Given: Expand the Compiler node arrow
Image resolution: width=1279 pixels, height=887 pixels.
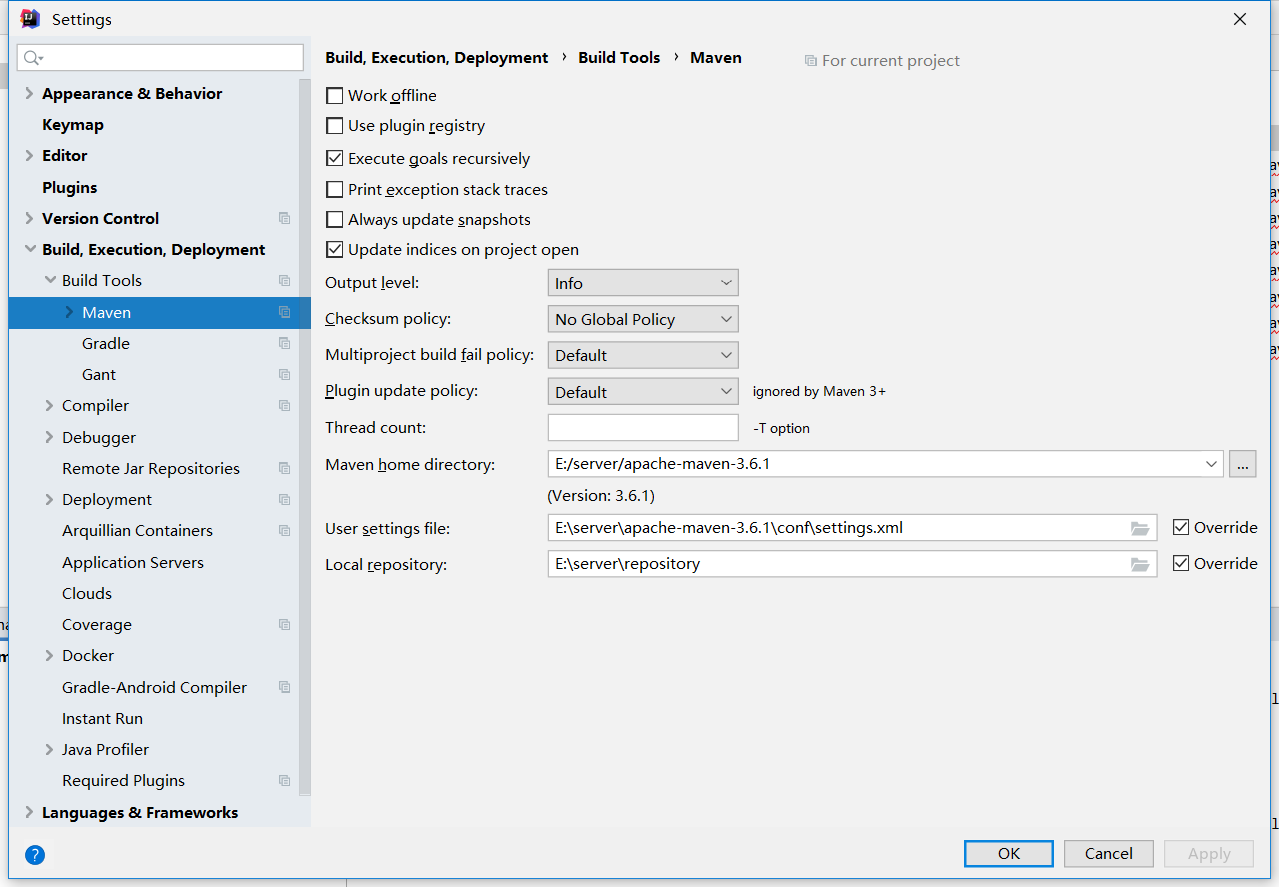Looking at the screenshot, I should [x=50, y=405].
